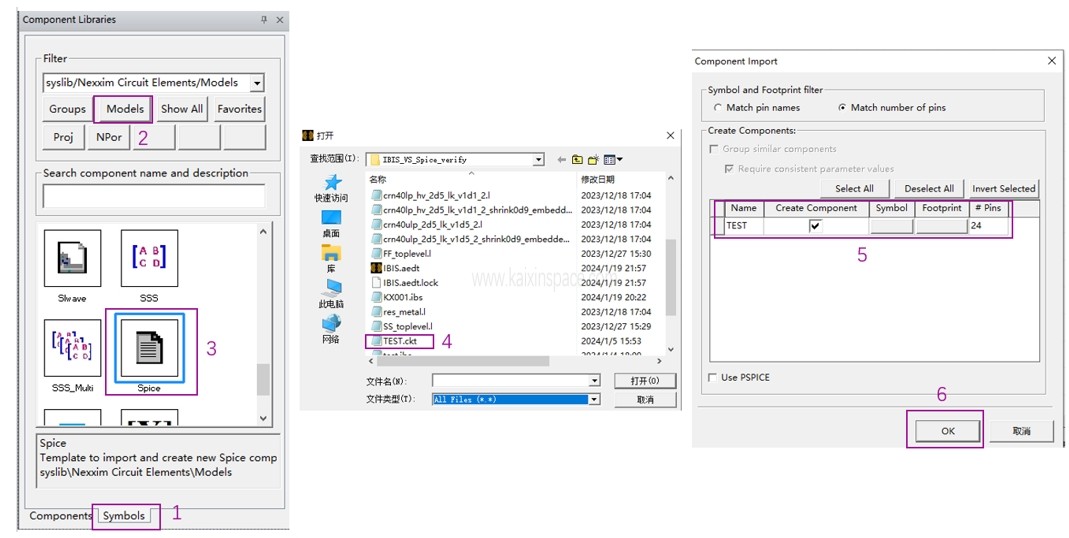Switch to the Symbols tab
The image size is (1069, 538).
[124, 516]
